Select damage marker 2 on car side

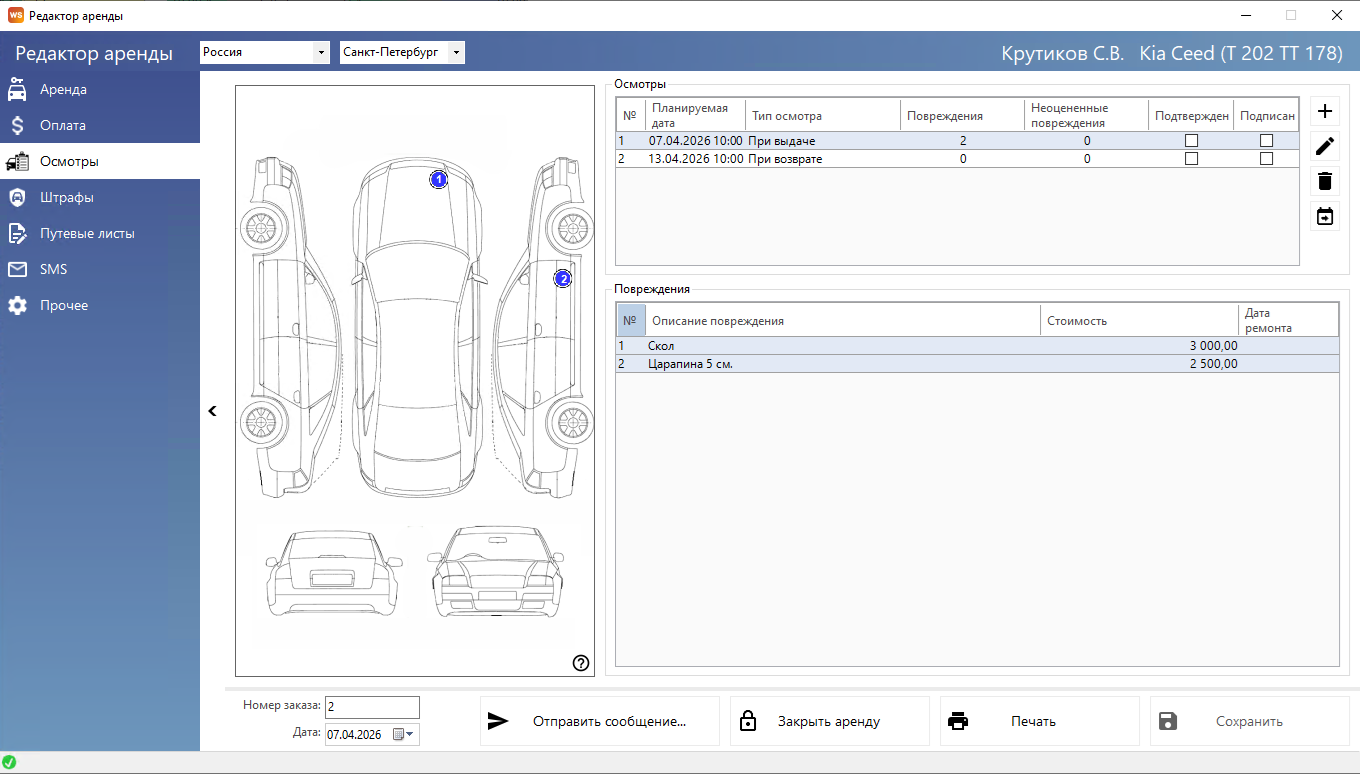(x=563, y=279)
